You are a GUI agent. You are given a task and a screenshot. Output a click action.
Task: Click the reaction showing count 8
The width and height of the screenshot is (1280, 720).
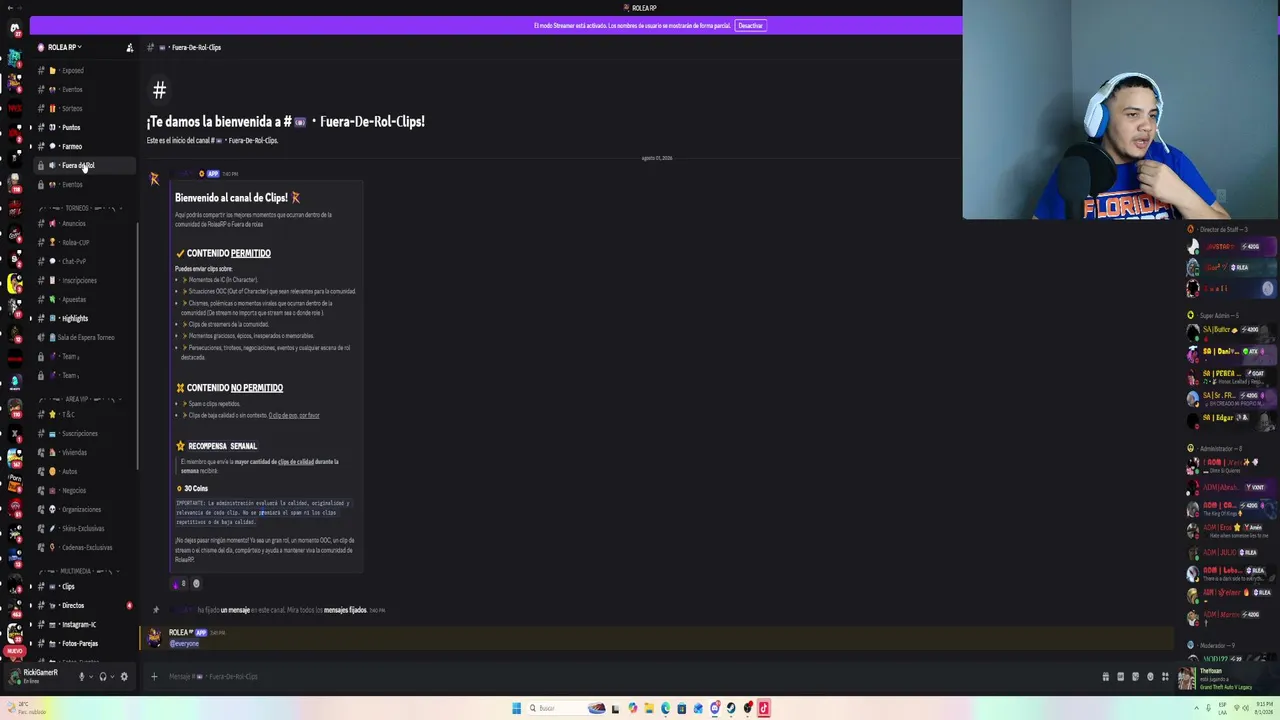pos(180,584)
